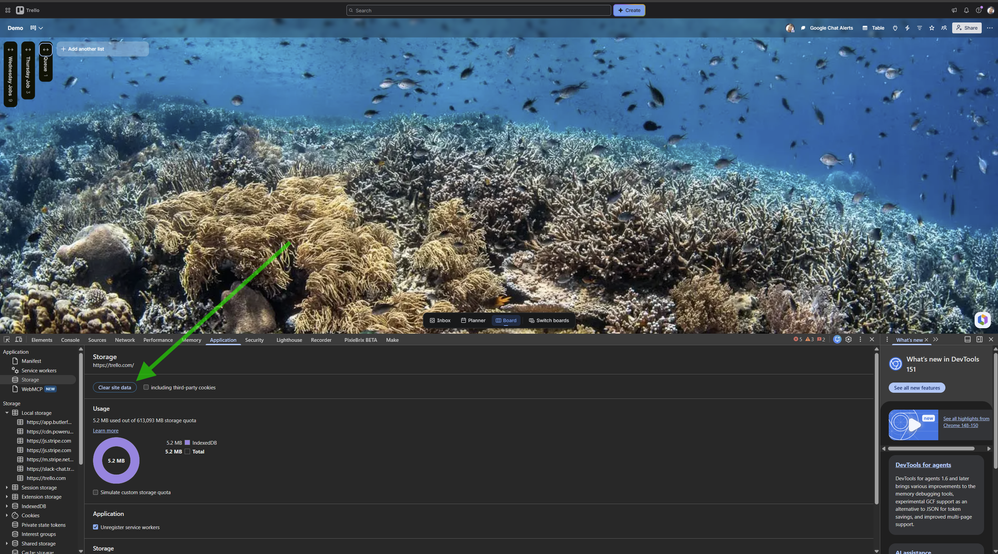The width and height of the screenshot is (998, 554).
Task: Click the warnings count badge in DevTools
Action: (x=810, y=339)
